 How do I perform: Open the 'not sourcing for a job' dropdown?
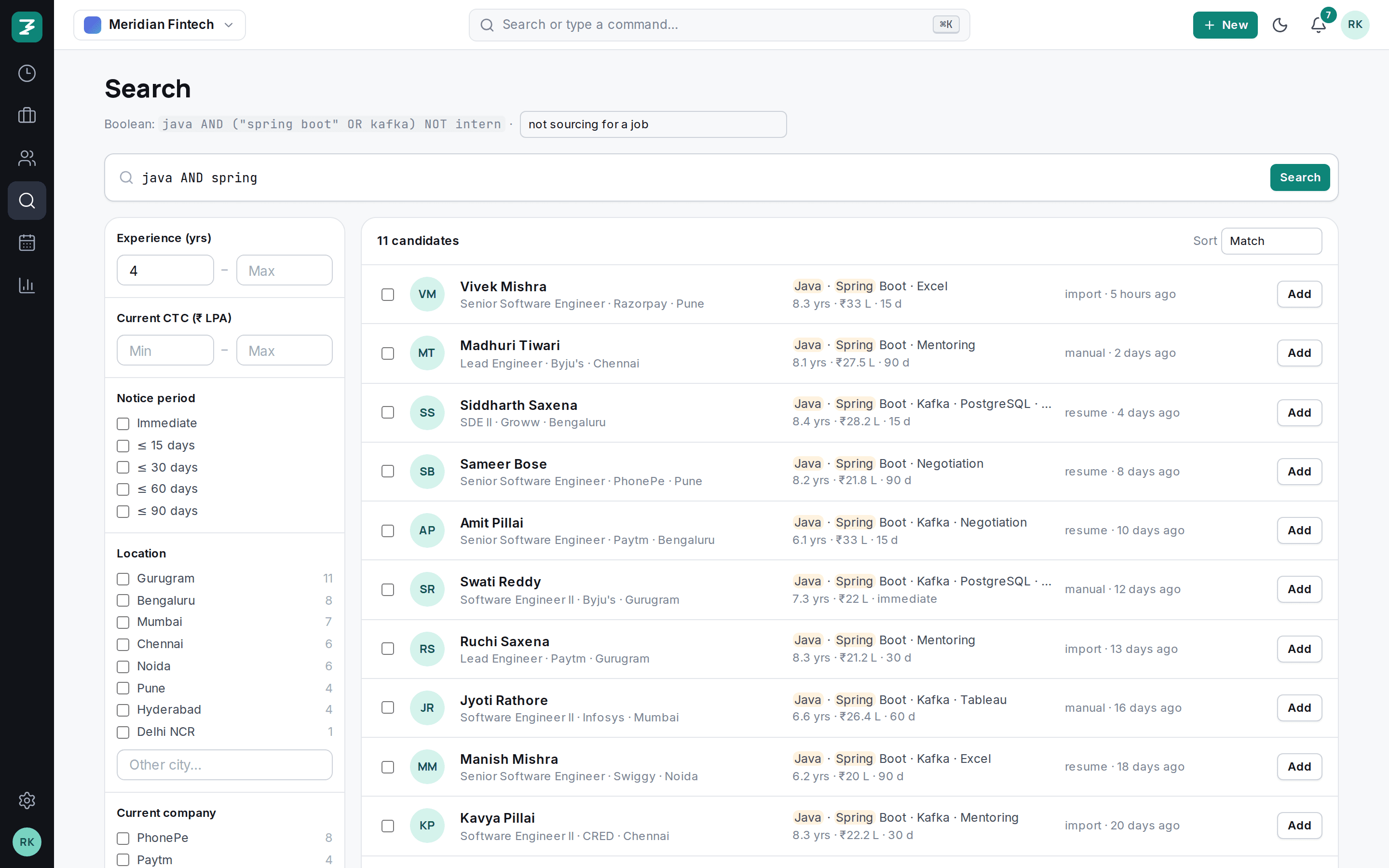pyautogui.click(x=653, y=124)
